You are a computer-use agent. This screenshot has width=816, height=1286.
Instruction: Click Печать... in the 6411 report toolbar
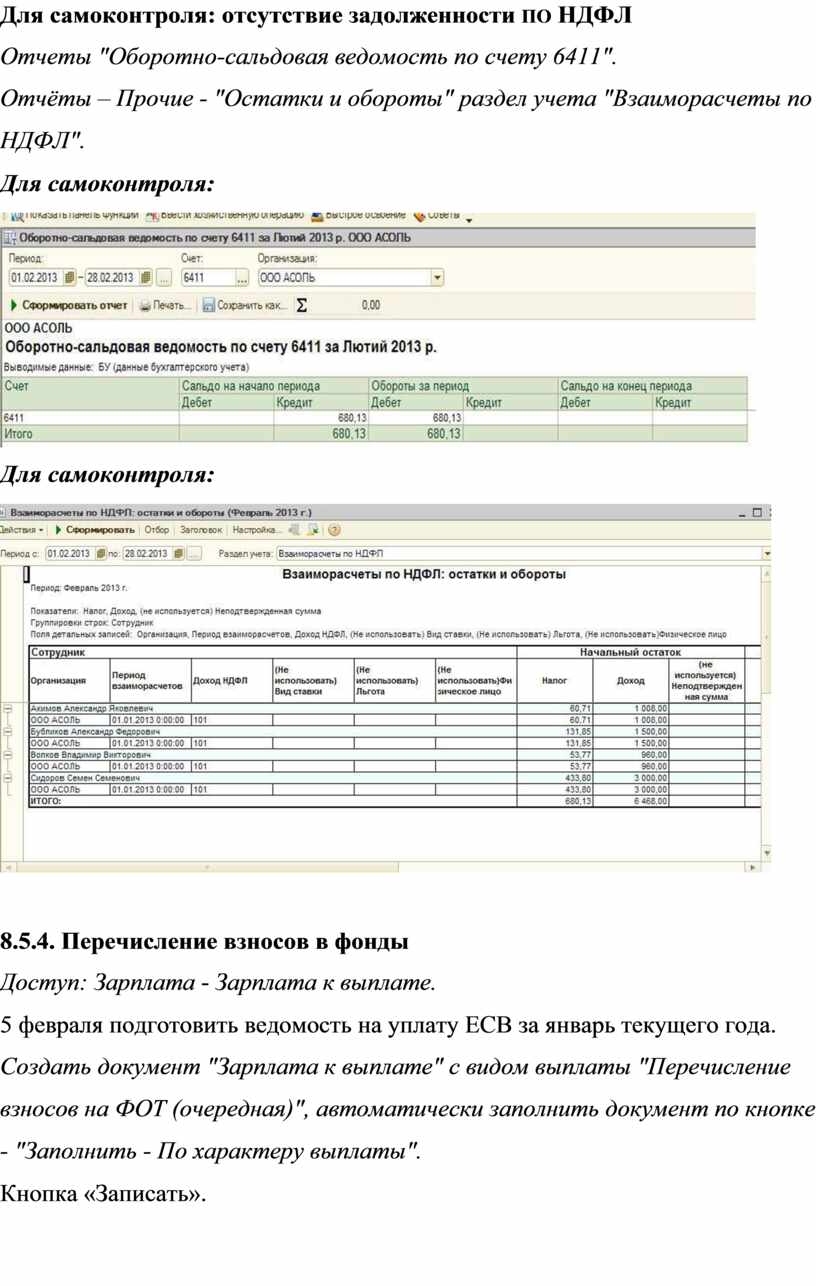(165, 305)
